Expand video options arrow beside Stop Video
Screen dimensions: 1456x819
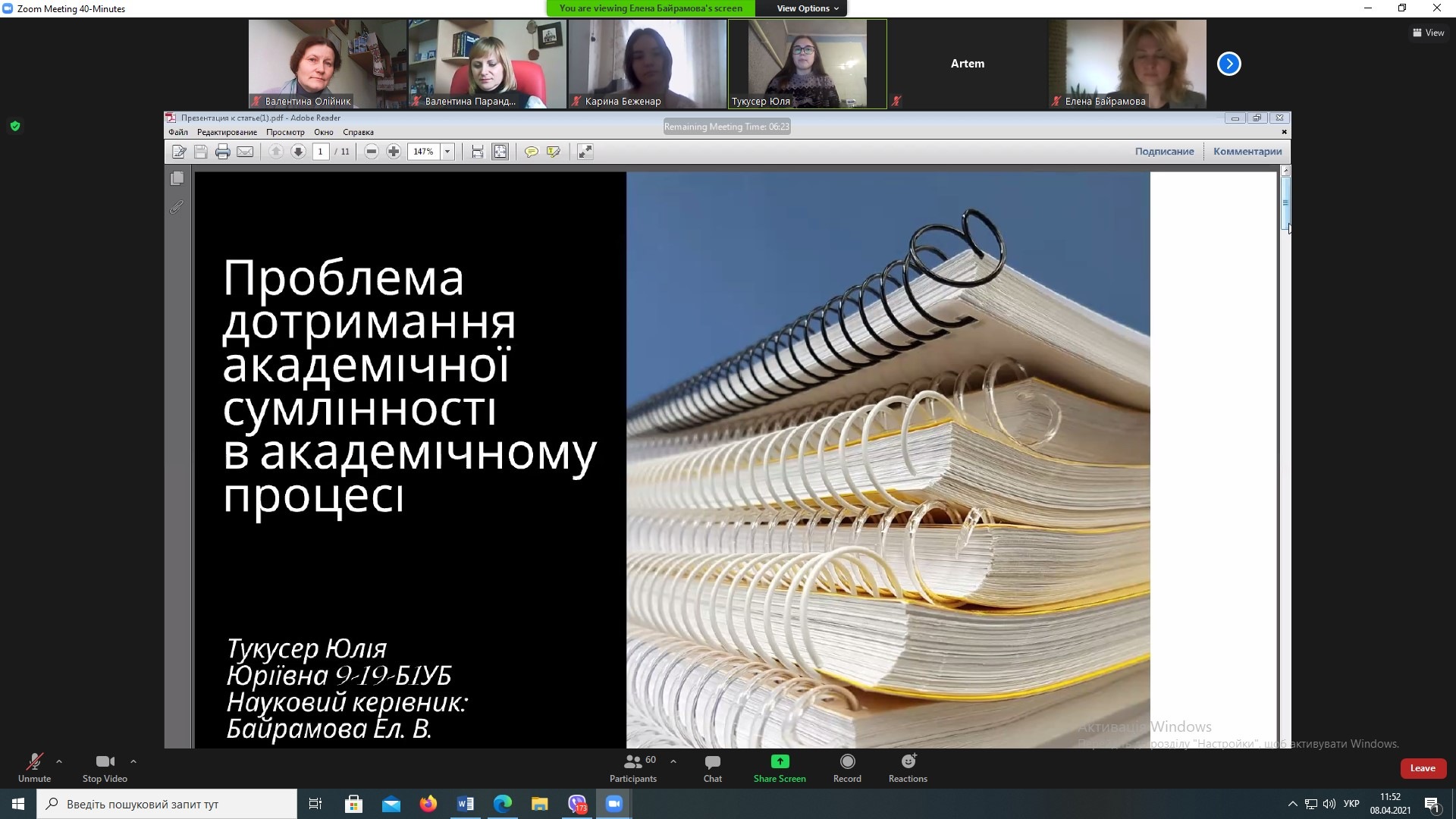pos(133,761)
